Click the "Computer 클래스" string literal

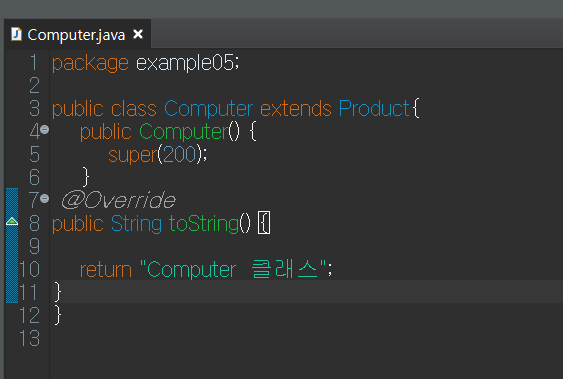233,269
